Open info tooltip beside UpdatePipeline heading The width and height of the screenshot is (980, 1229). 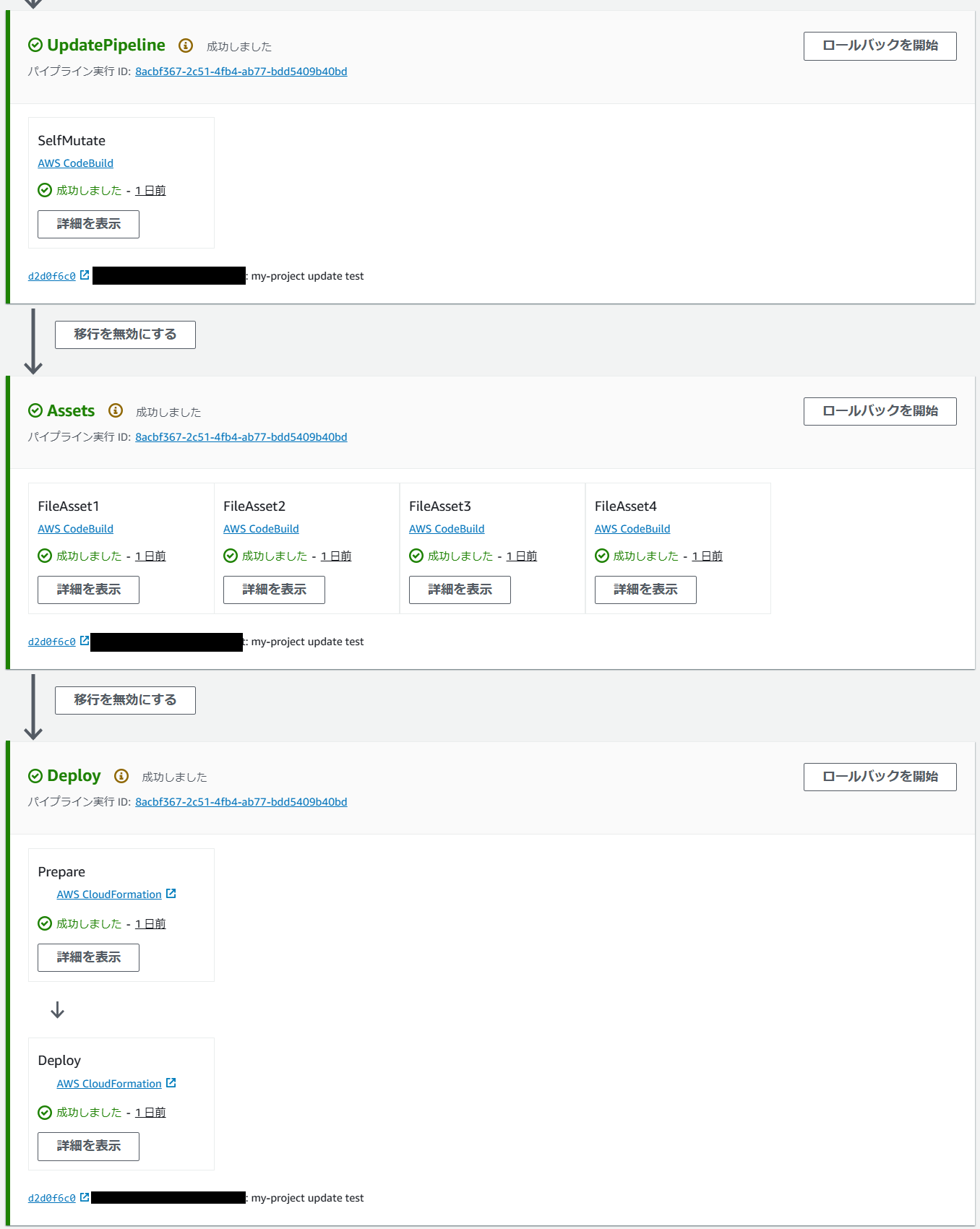point(186,46)
